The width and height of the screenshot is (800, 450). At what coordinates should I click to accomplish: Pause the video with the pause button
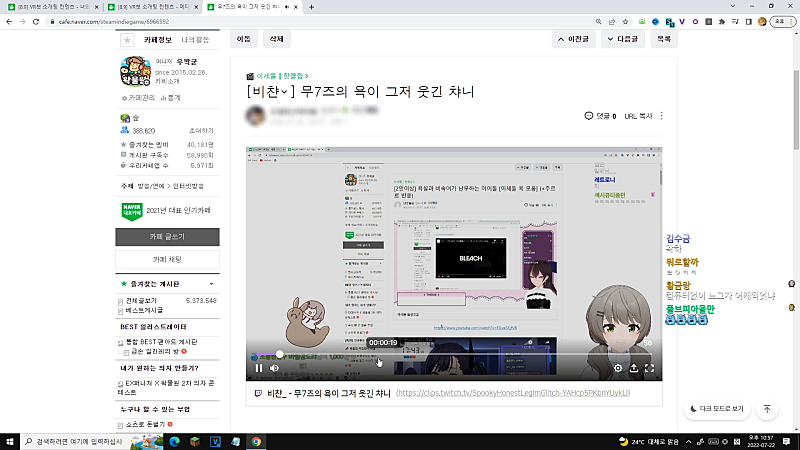(259, 368)
